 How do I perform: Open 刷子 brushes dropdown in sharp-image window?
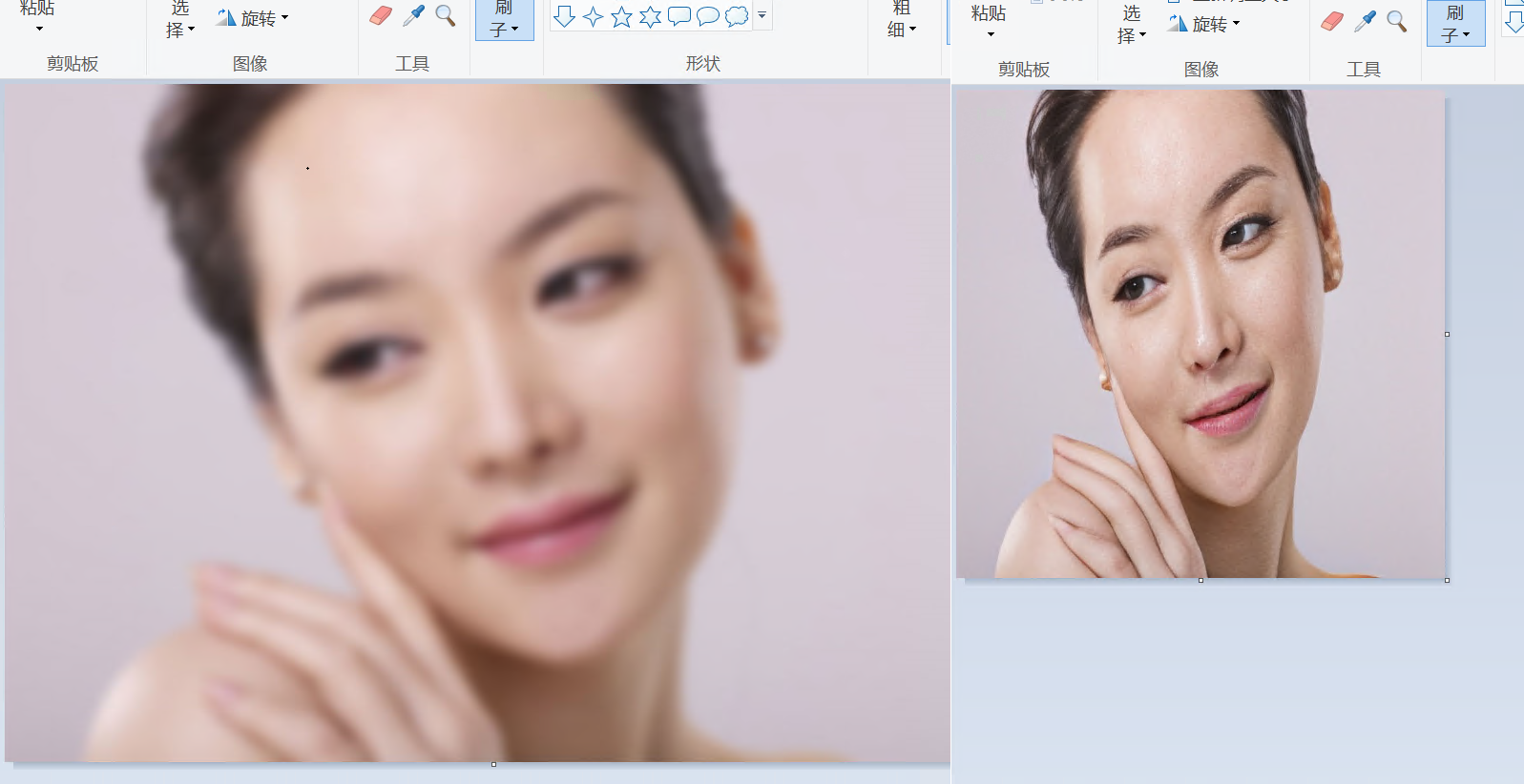[x=1456, y=24]
